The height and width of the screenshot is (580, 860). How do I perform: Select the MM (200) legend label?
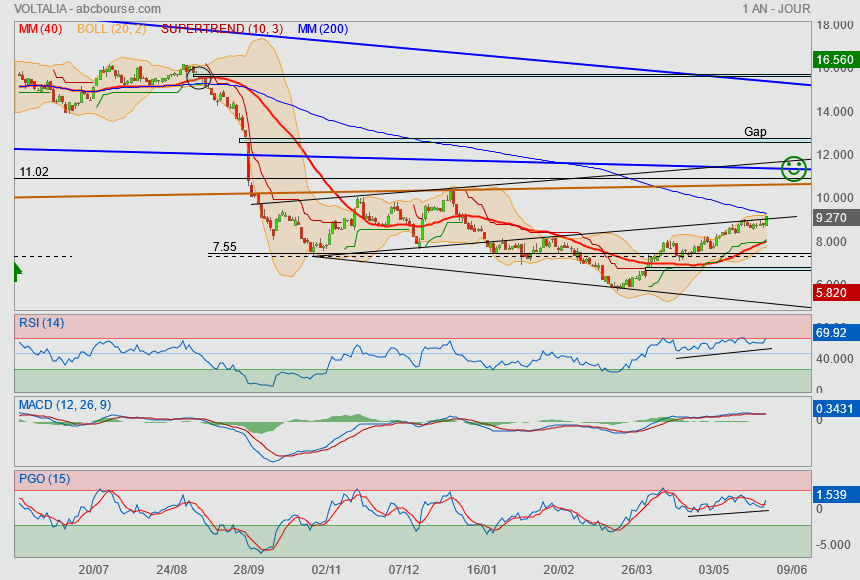pyautogui.click(x=323, y=29)
